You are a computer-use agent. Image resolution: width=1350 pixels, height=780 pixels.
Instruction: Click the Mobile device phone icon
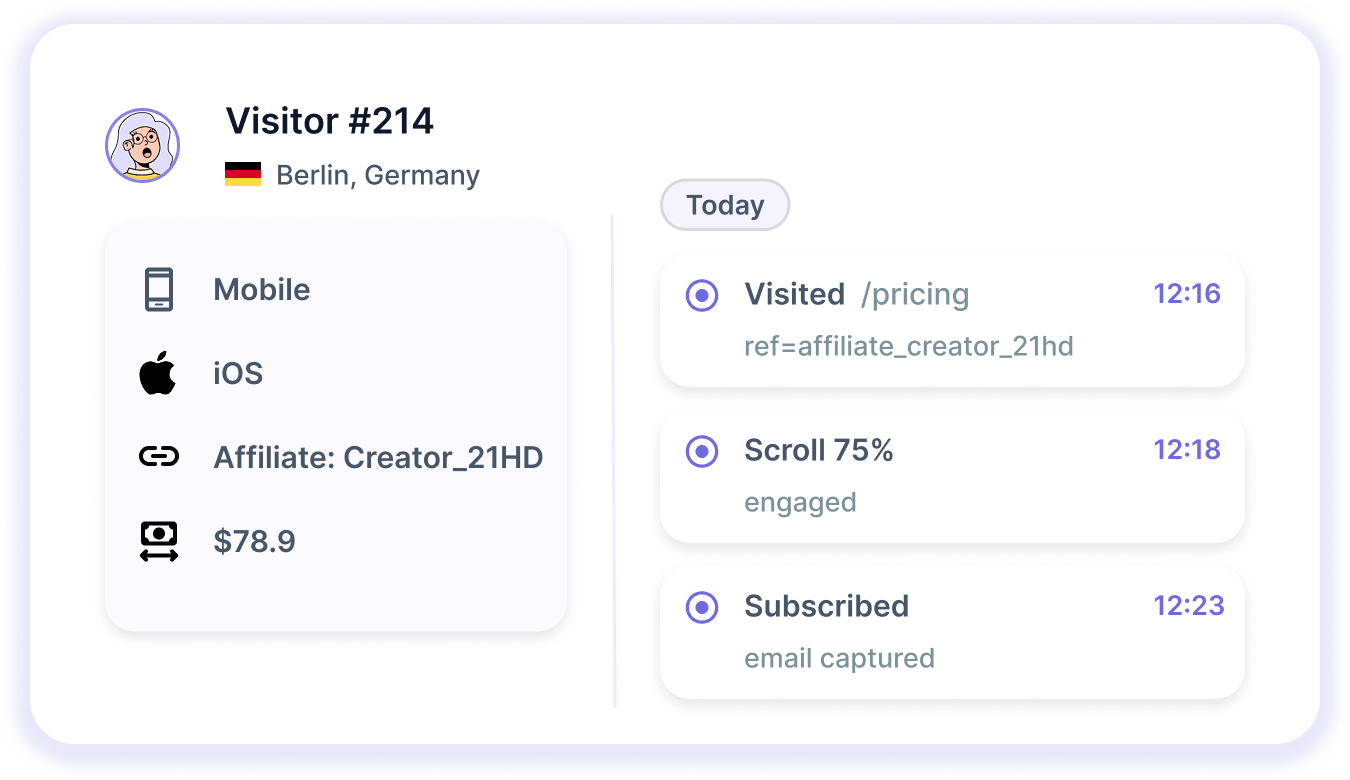pos(159,290)
